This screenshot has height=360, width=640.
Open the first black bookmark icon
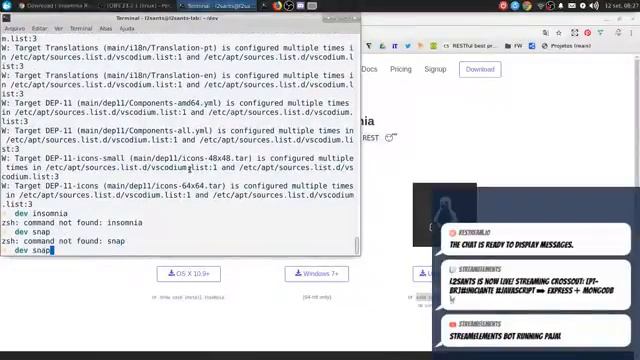pyautogui.click(x=369, y=46)
